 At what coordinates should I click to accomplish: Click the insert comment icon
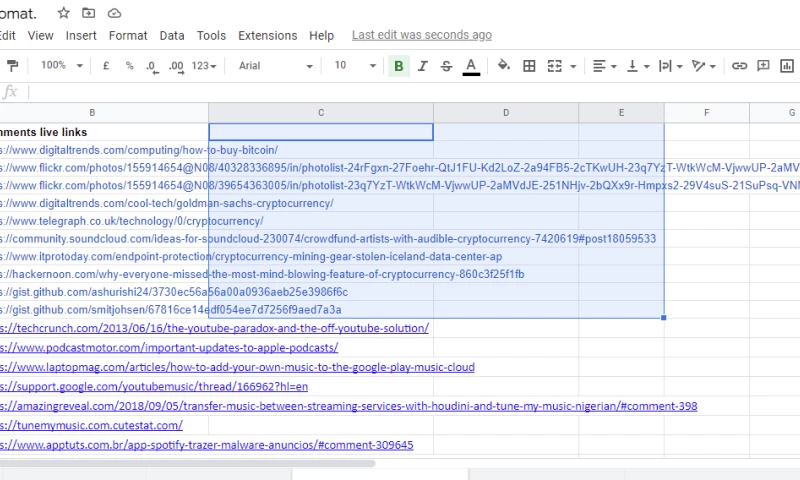[763, 65]
